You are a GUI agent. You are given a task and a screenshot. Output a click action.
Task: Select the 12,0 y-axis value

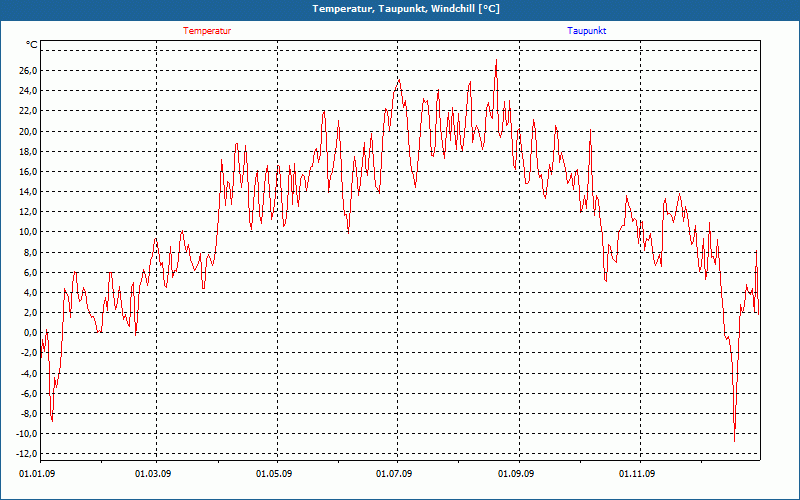point(29,212)
